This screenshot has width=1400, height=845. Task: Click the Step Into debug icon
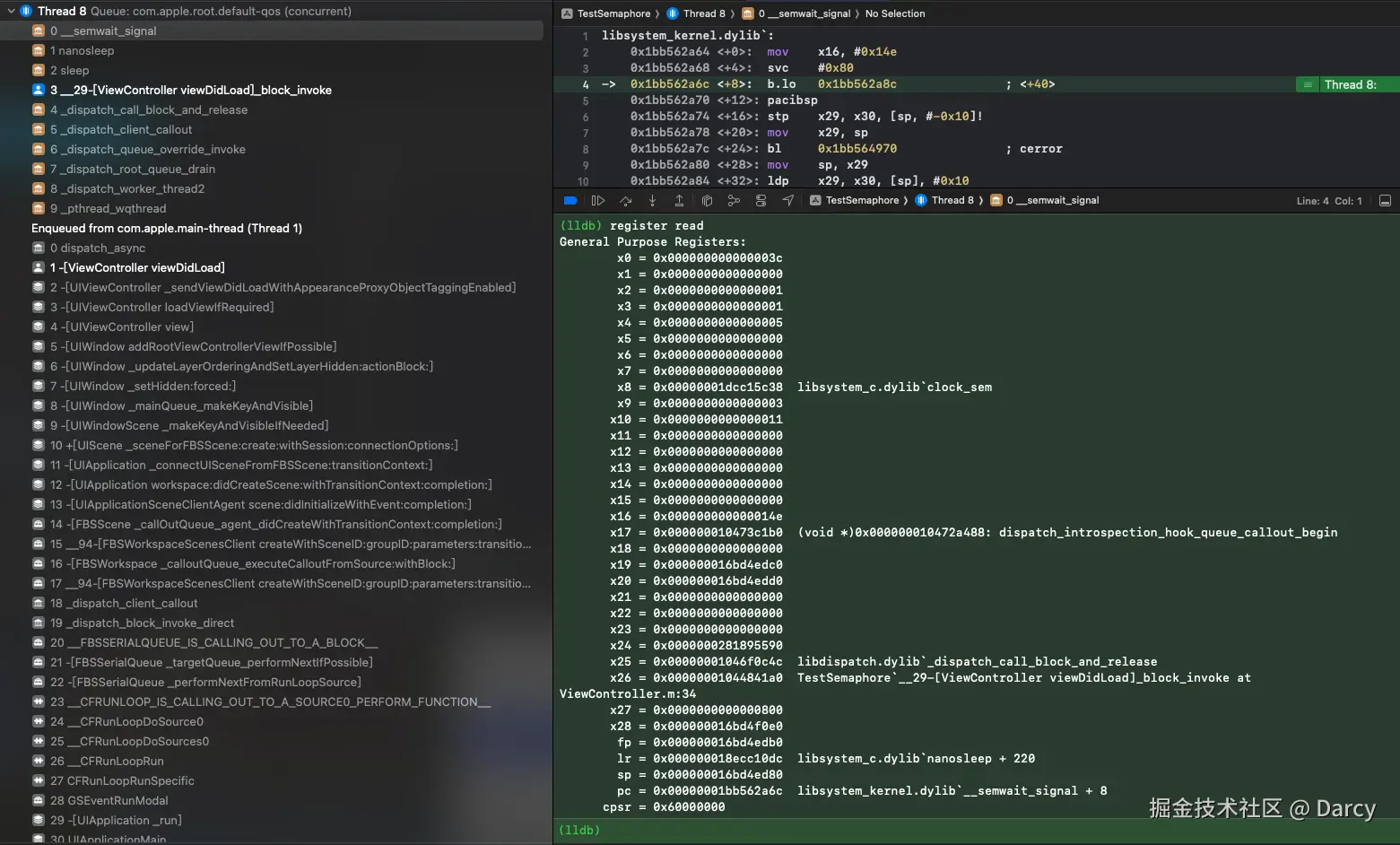[652, 201]
